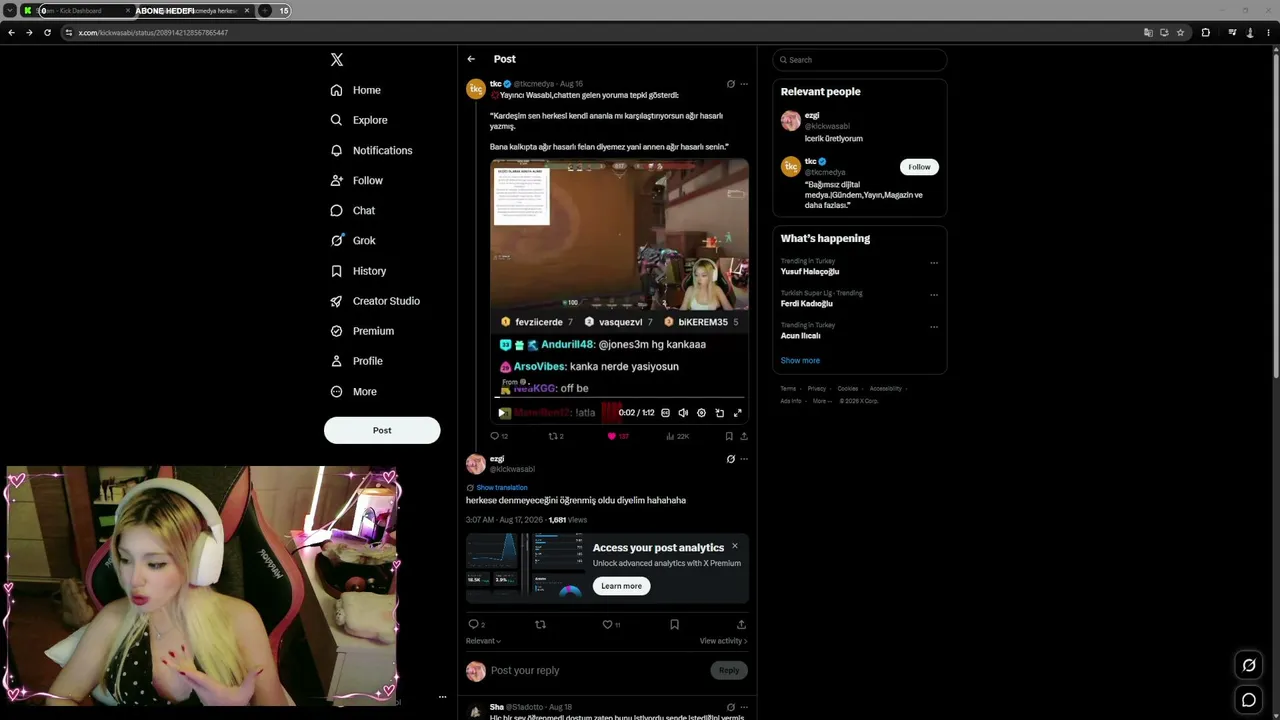Open the Grok floating button
The width and height of the screenshot is (1280, 720).
pyautogui.click(x=1249, y=665)
